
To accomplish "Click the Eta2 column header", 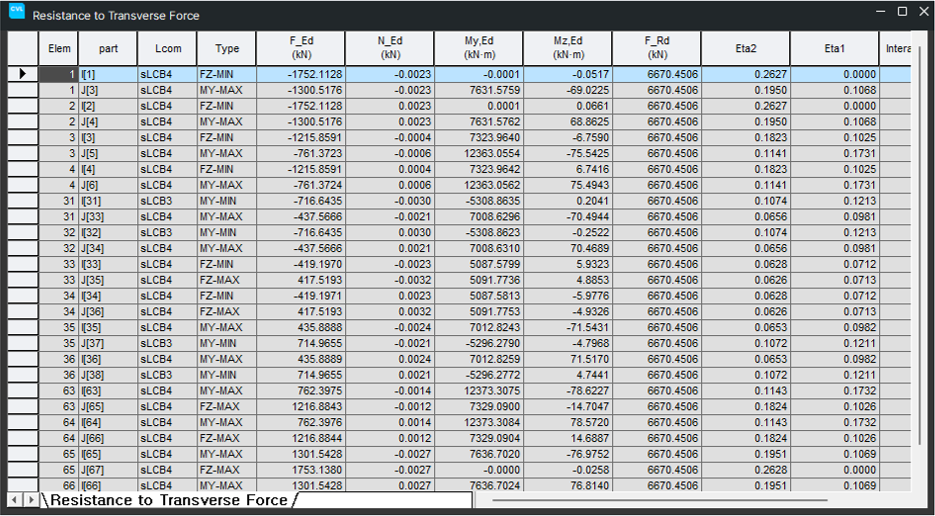I will [x=746, y=49].
